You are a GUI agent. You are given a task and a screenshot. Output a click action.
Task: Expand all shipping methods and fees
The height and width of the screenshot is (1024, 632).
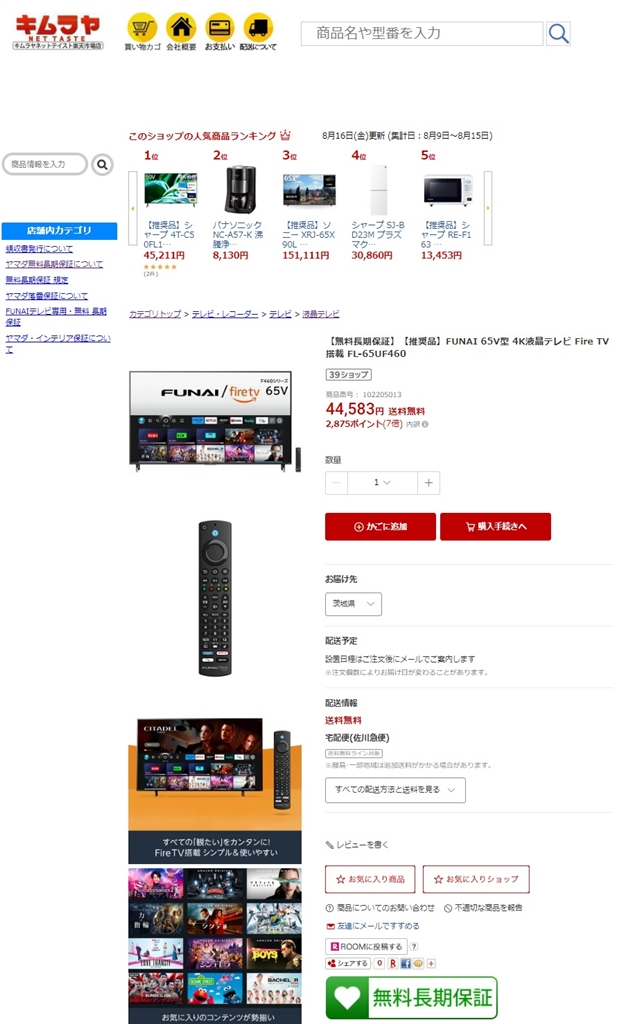[x=395, y=790]
